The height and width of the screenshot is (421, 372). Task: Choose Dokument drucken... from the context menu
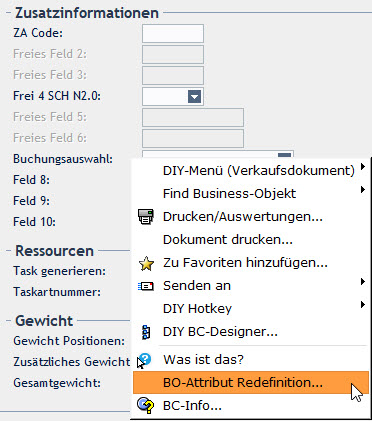228,240
